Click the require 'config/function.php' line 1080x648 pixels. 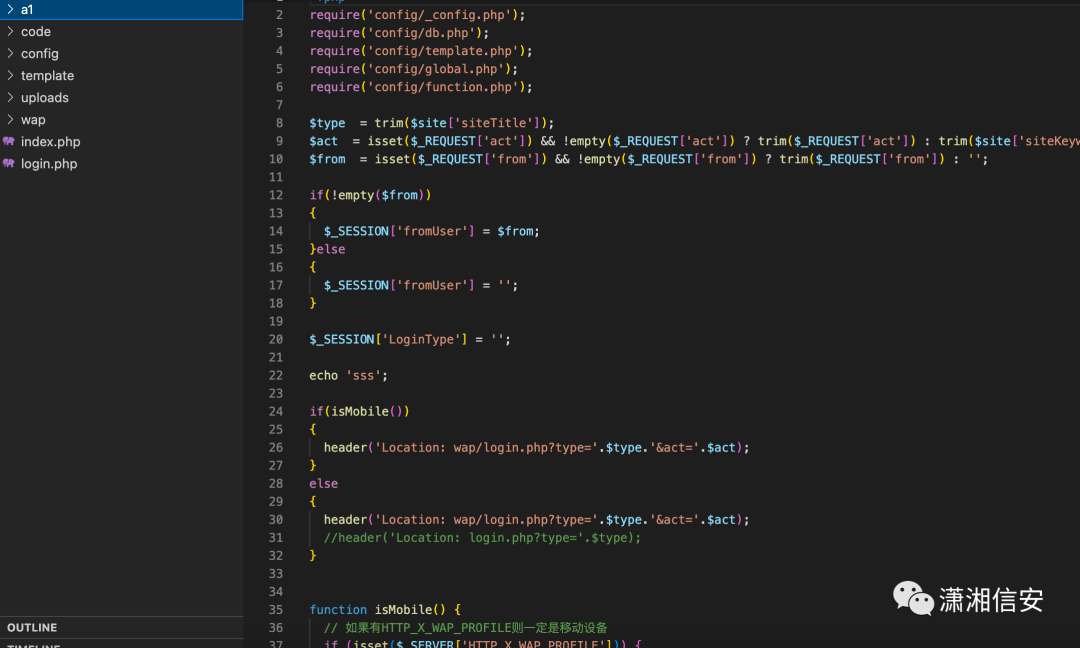421,86
